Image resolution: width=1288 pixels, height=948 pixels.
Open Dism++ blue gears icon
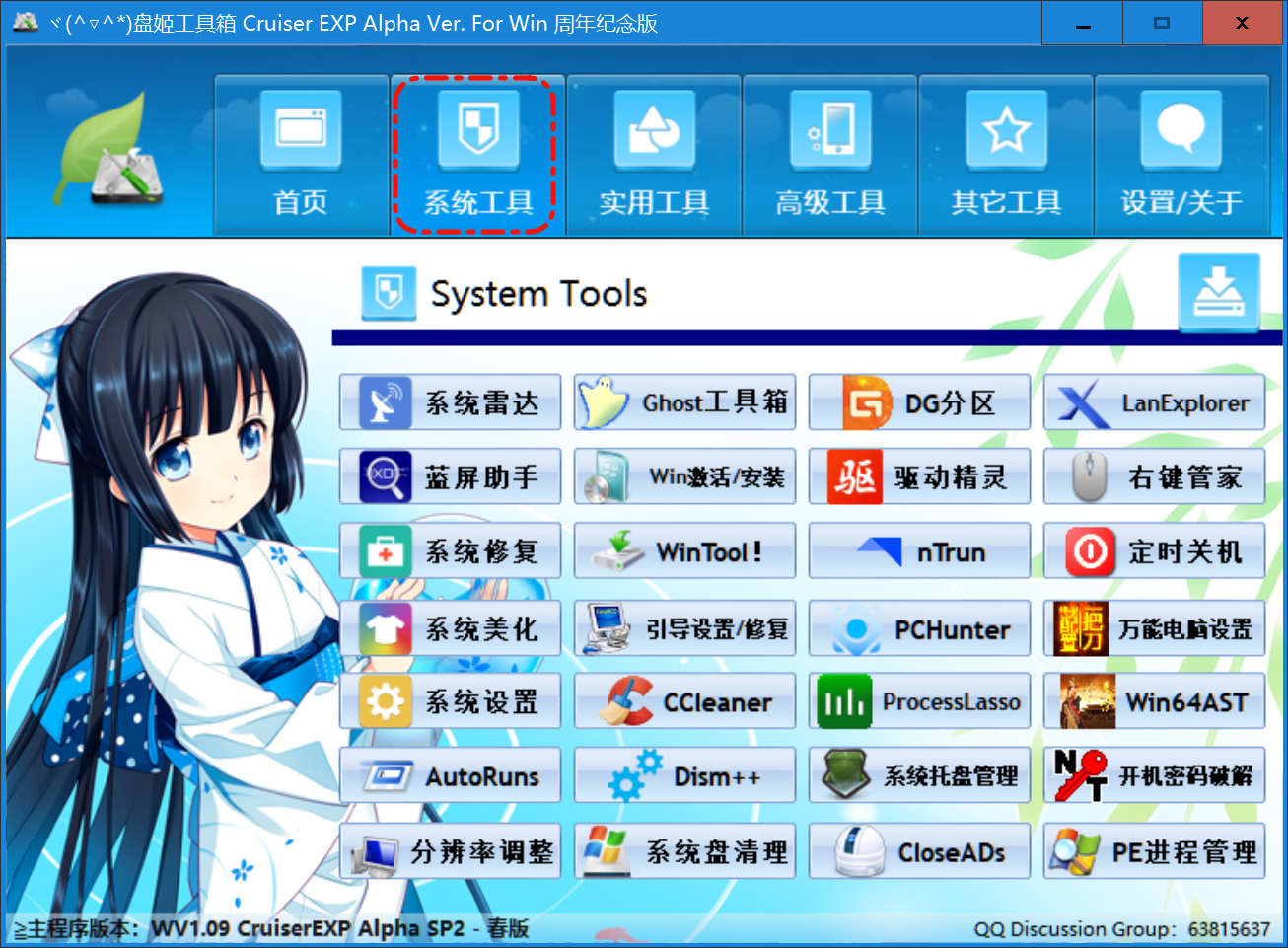tap(635, 775)
